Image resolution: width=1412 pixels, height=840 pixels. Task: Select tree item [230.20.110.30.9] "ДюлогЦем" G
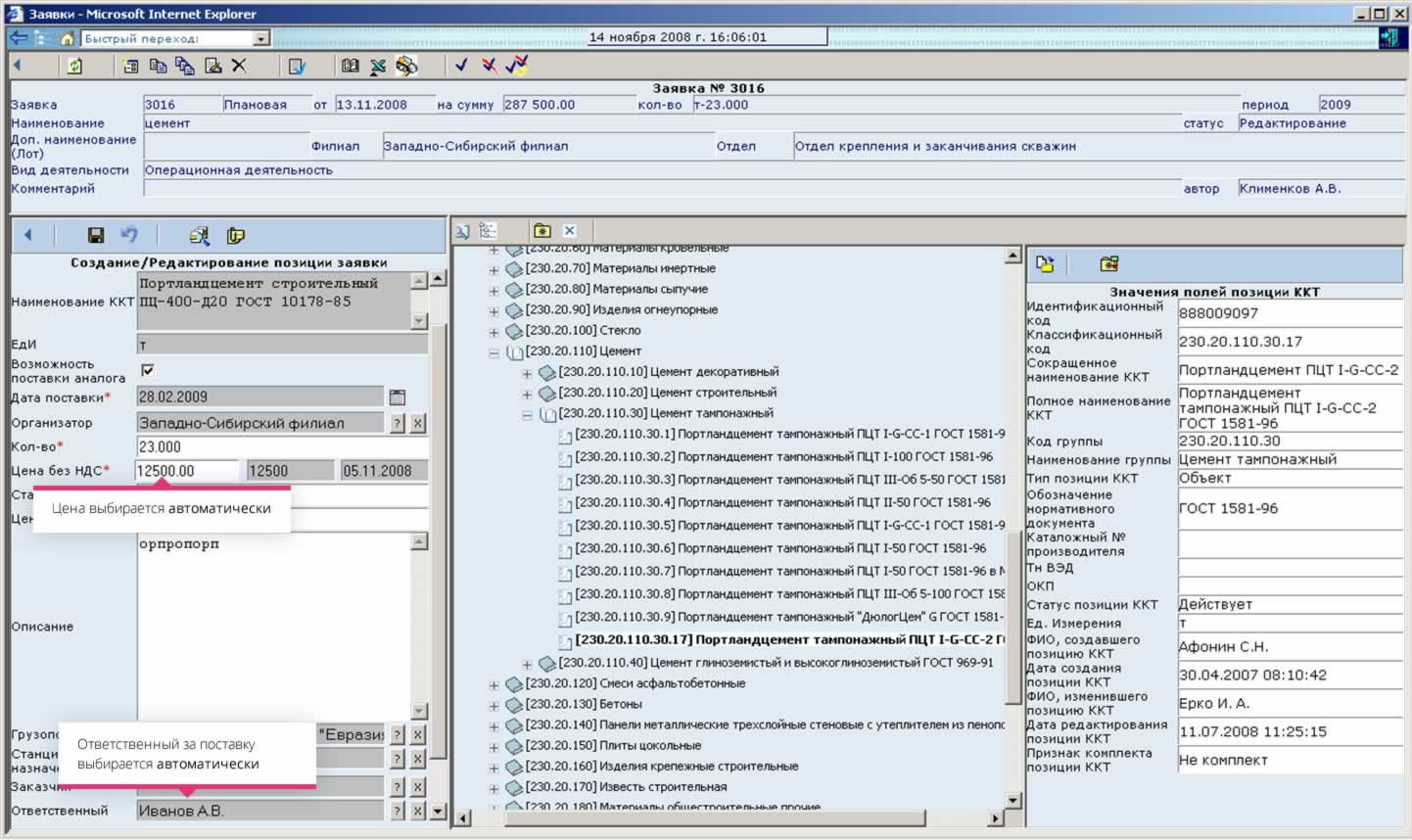[789, 617]
